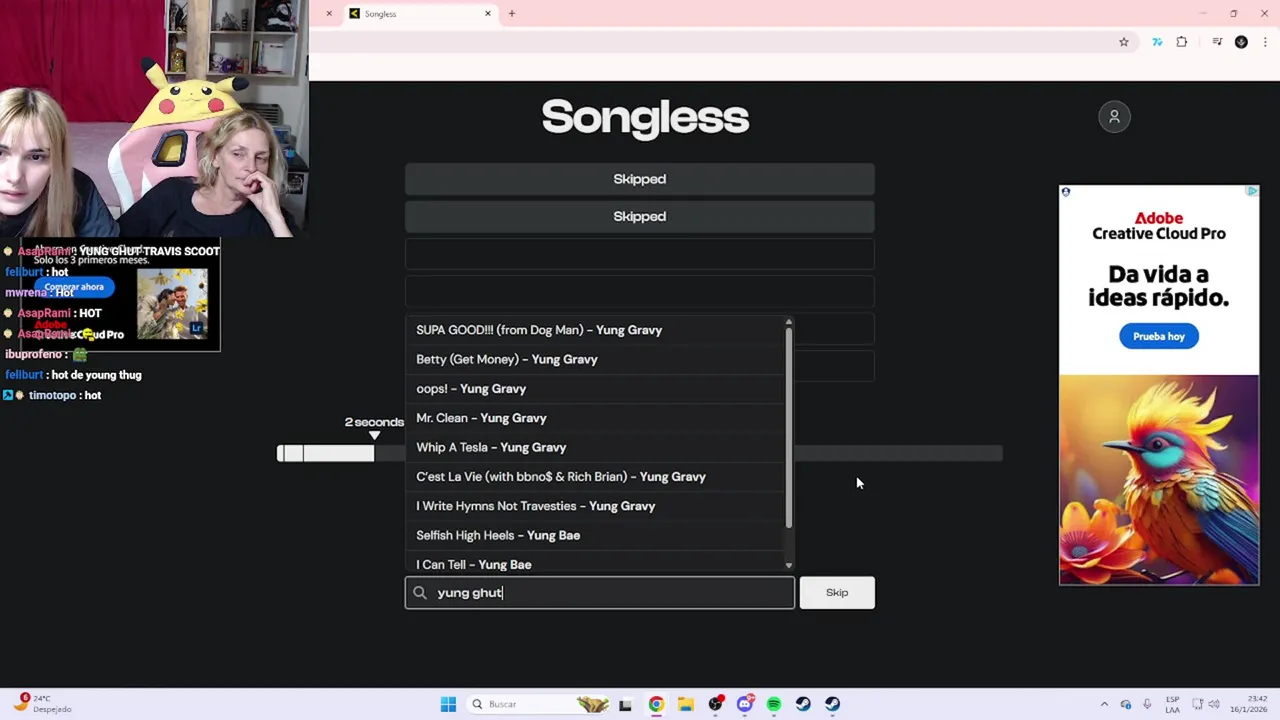The width and height of the screenshot is (1280, 720).
Task: Click the 'Comprar ahora' button in the overlay ad
Action: (74, 287)
